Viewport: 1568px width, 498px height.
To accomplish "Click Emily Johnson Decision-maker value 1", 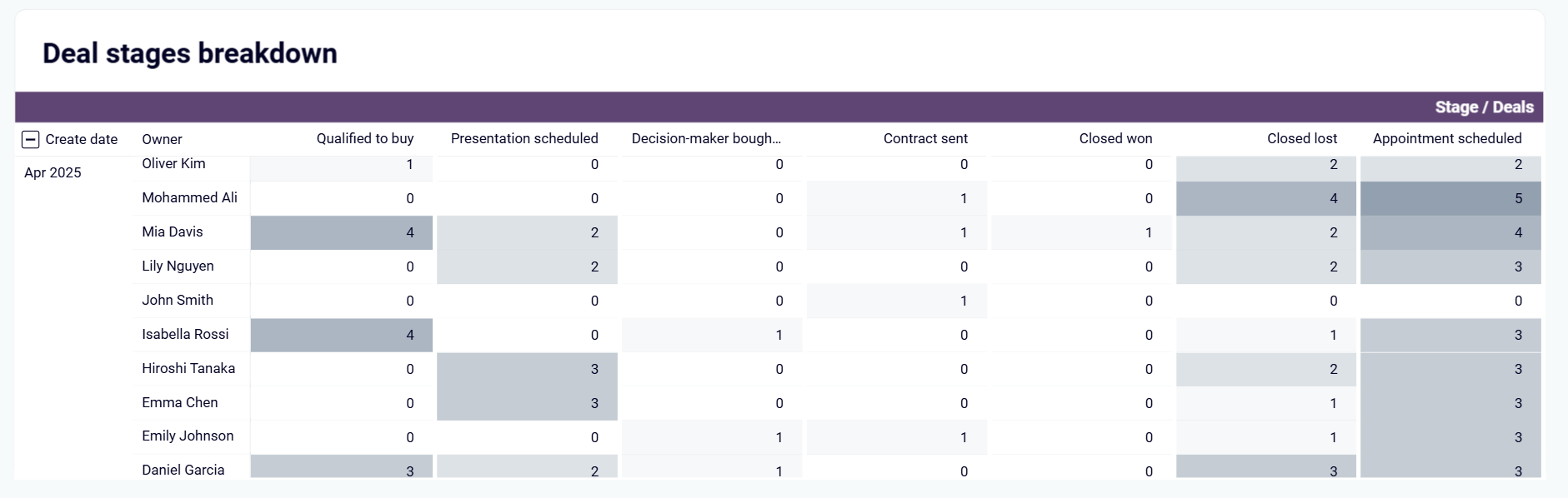I will [x=712, y=437].
